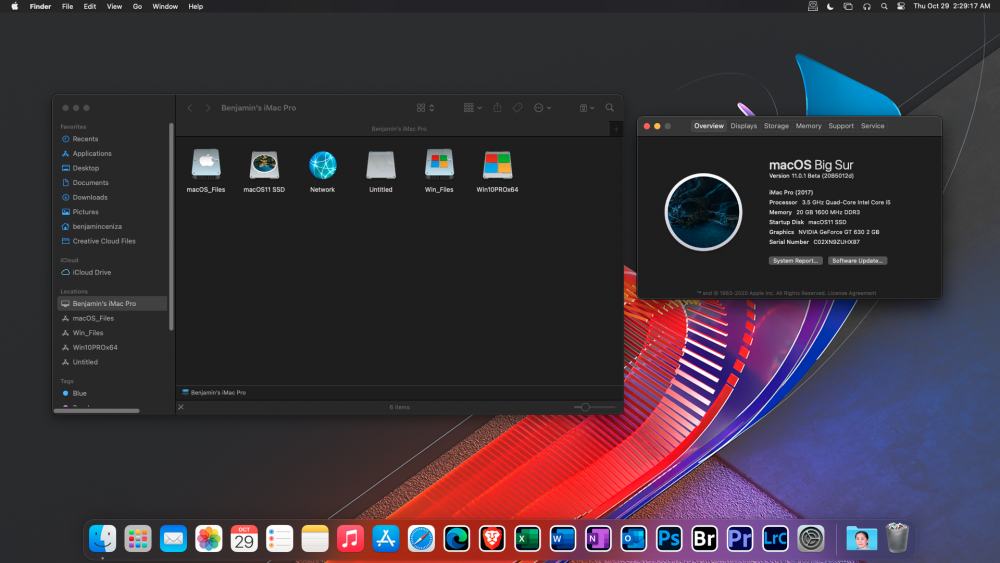Launch Brave browser from the Dock
Screen dimensions: 1000x563
click(492, 539)
